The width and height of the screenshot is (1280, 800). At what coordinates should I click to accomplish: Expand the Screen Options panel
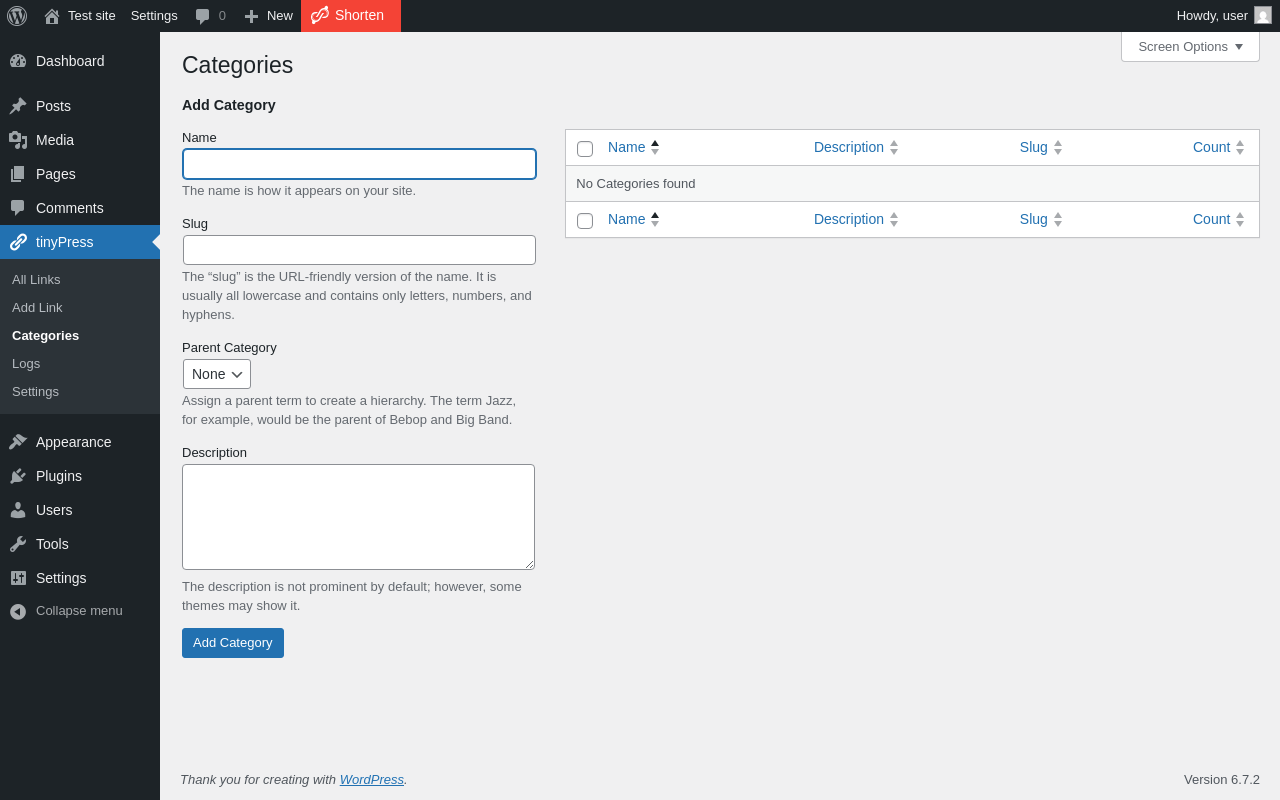tap(1190, 46)
